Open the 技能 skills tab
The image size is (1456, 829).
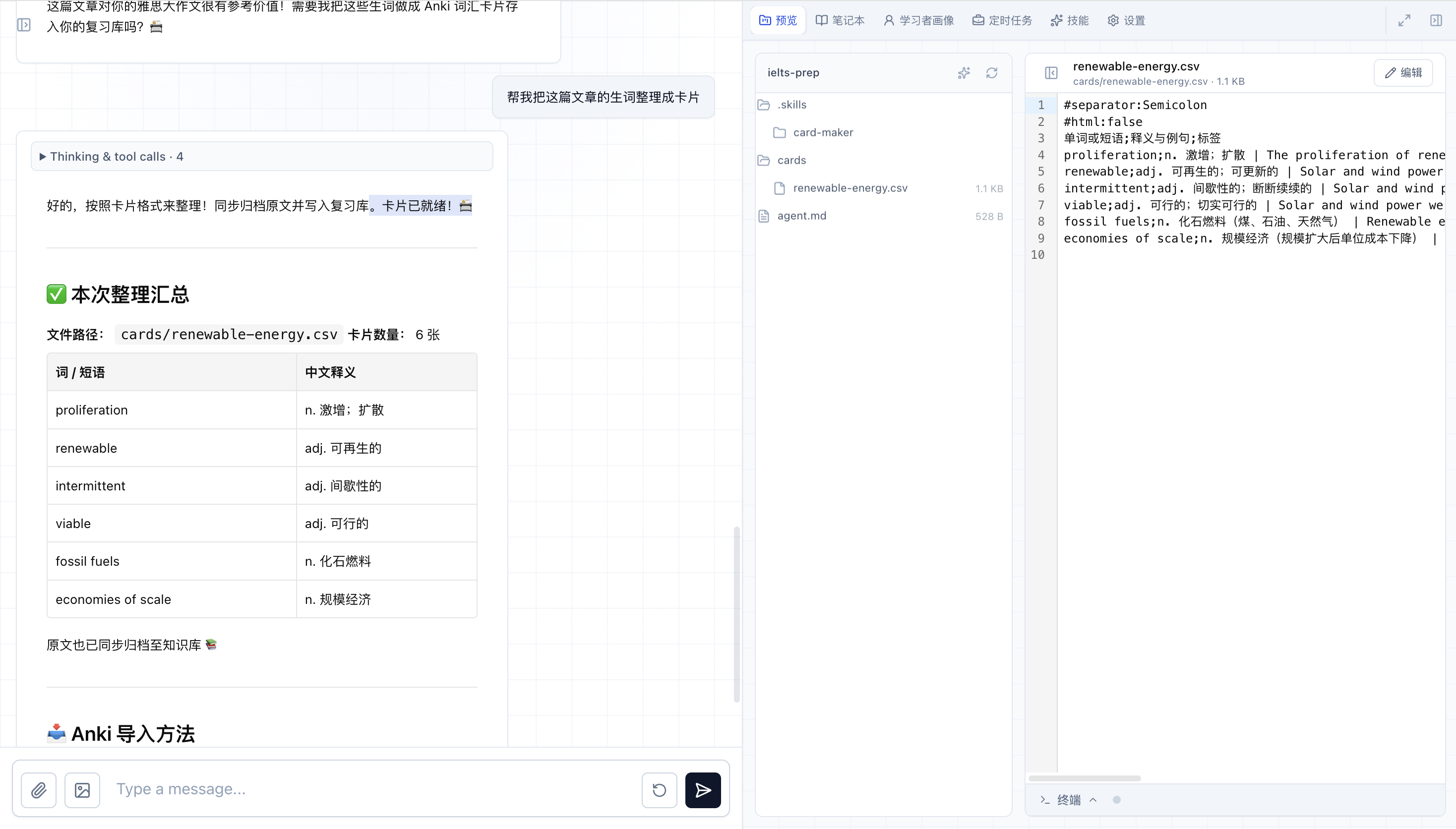pyautogui.click(x=1070, y=20)
